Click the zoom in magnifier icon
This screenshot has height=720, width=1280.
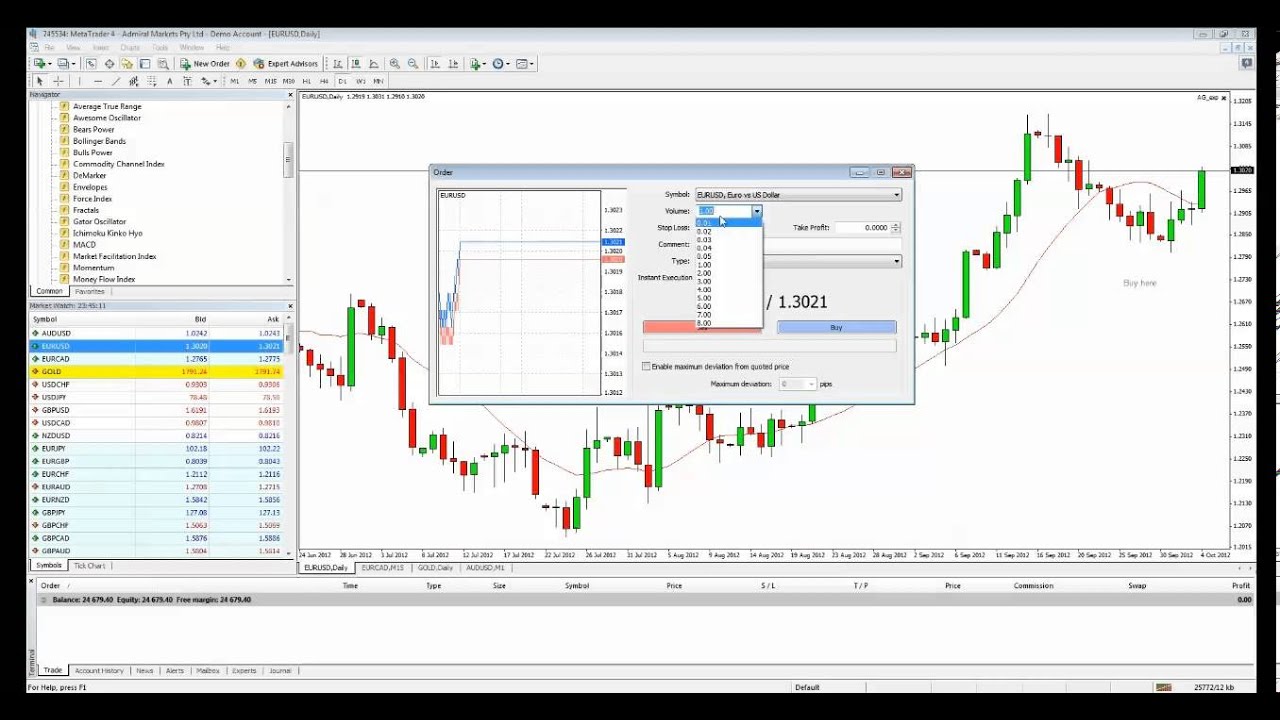(395, 64)
